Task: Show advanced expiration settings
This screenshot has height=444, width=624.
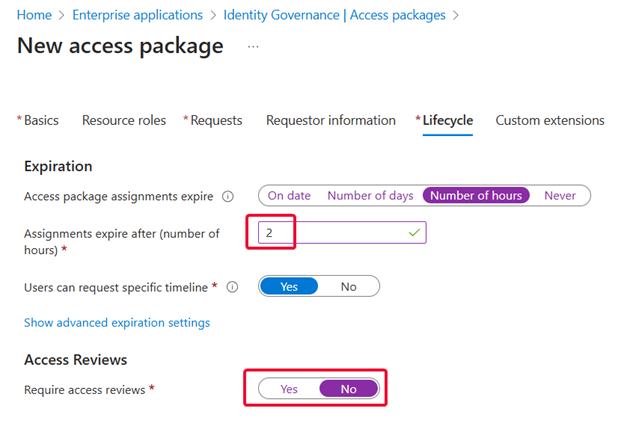Action: coord(117,322)
